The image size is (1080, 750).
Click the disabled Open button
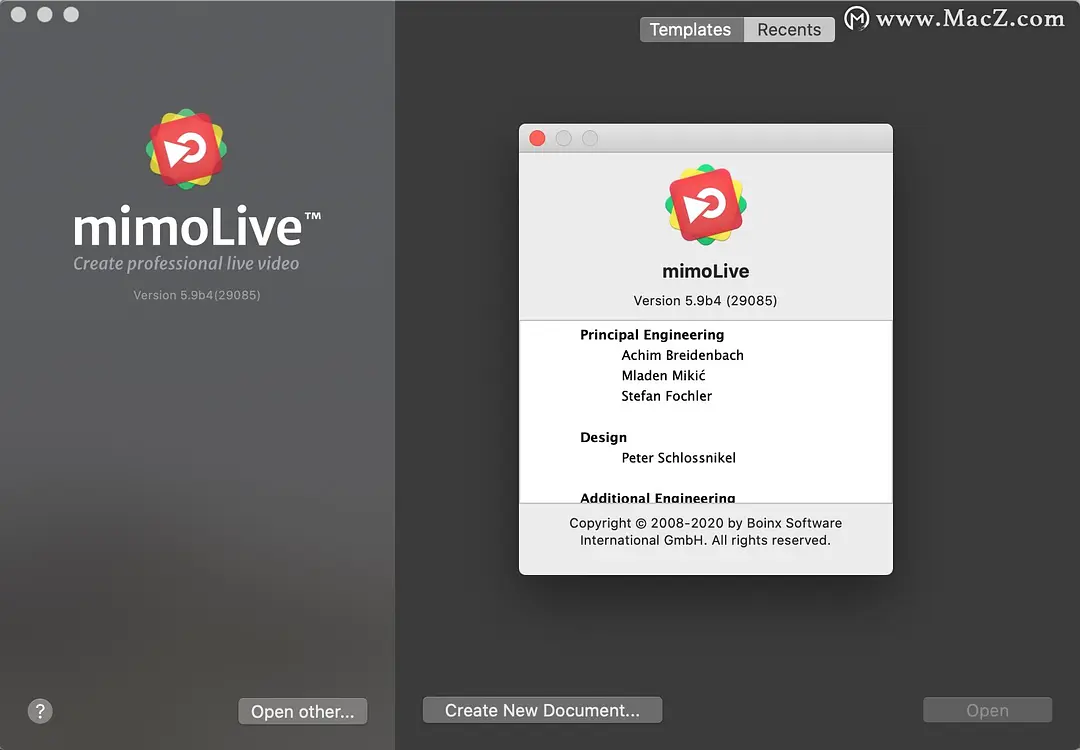987,710
